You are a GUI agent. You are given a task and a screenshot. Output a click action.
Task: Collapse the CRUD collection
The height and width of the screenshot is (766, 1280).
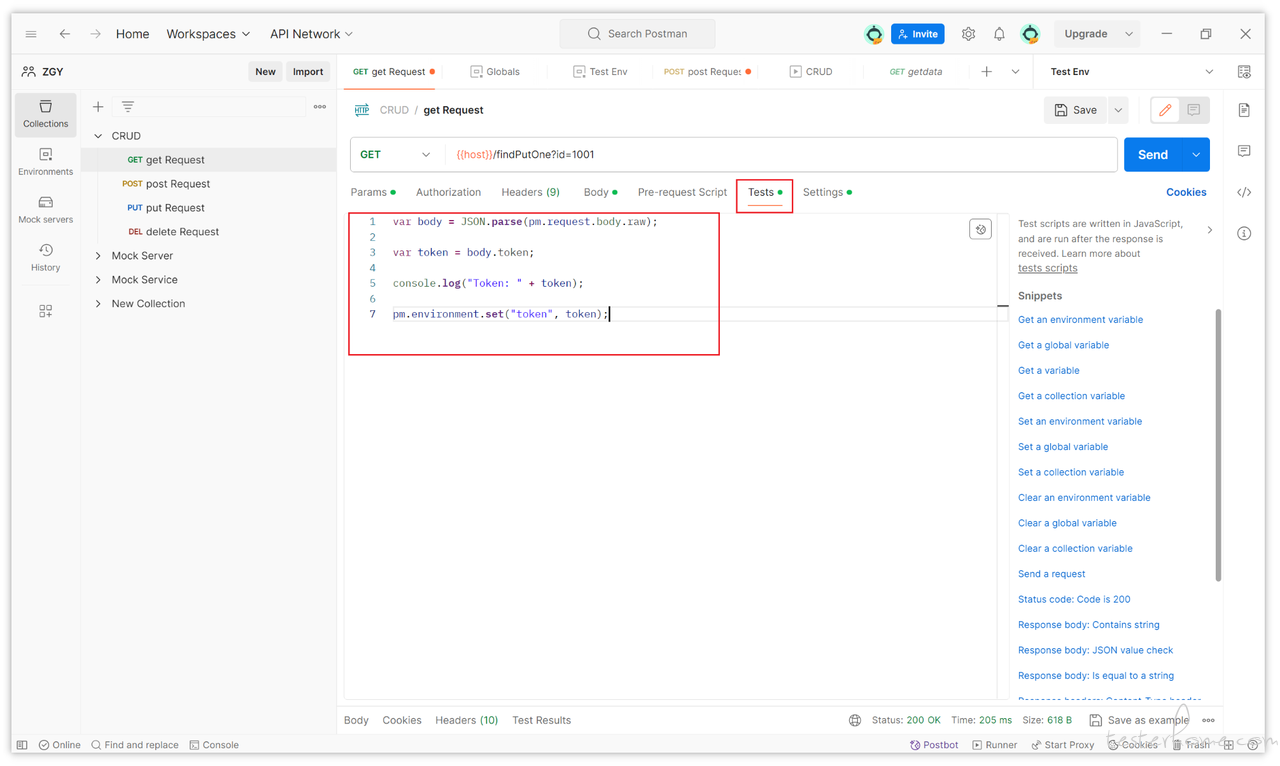[98, 136]
